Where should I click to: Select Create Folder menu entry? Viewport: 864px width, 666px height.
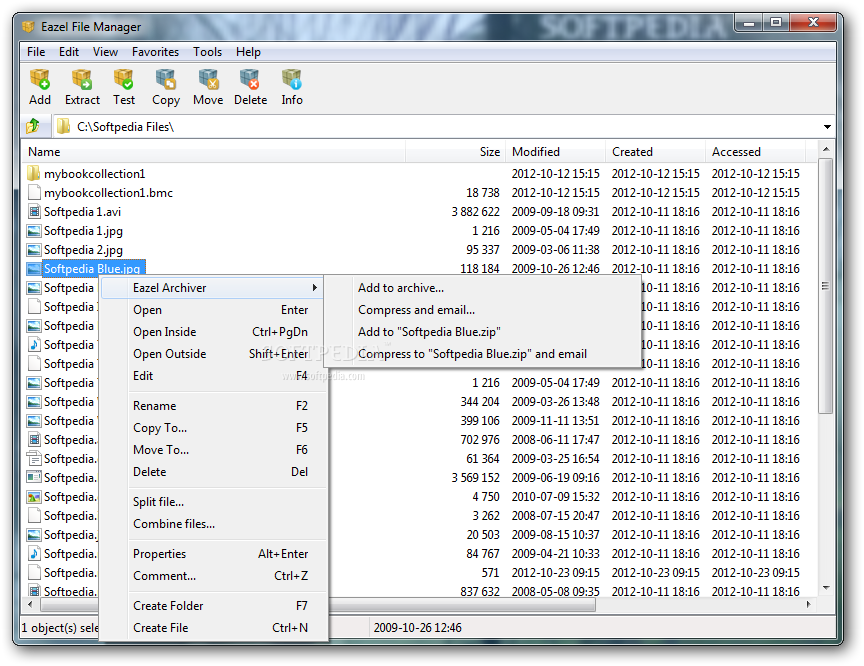(213, 605)
